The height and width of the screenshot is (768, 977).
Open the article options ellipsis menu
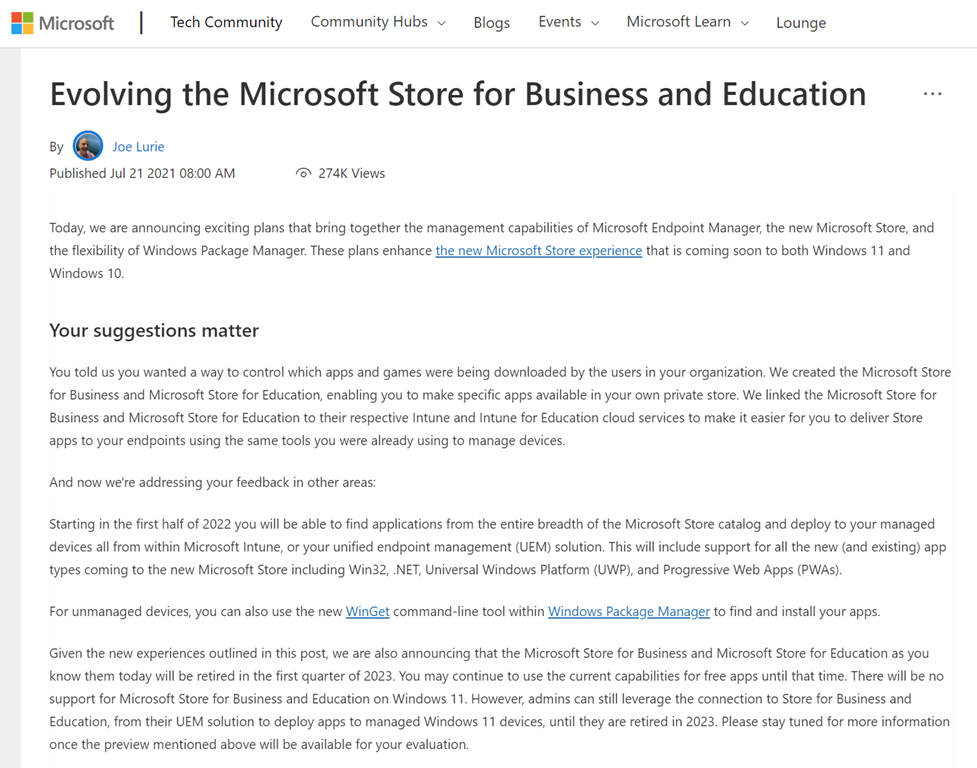[x=932, y=94]
